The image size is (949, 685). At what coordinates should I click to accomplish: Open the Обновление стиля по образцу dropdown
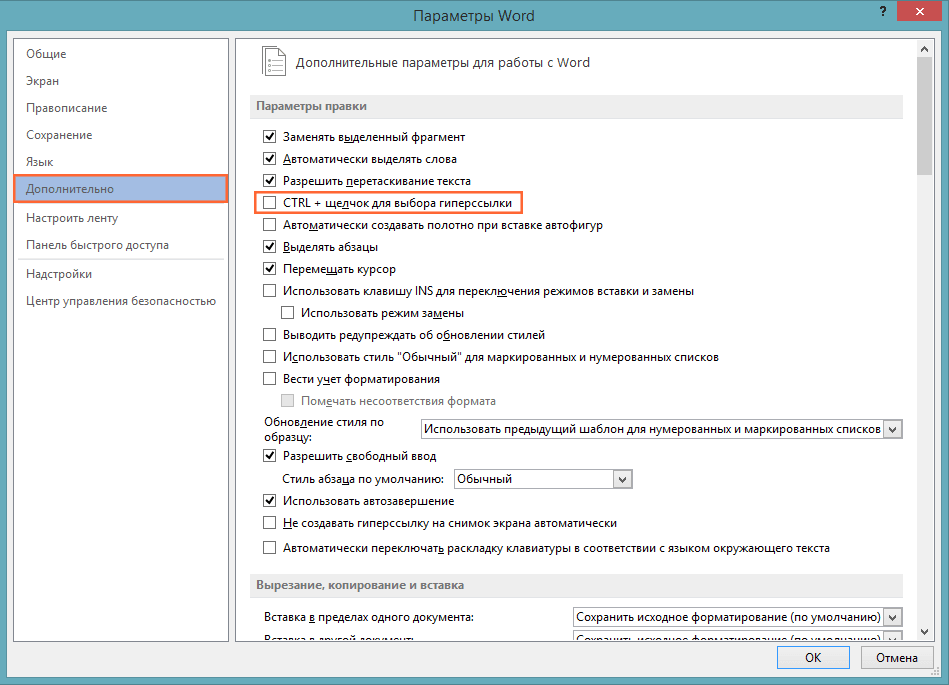pyautogui.click(x=661, y=429)
